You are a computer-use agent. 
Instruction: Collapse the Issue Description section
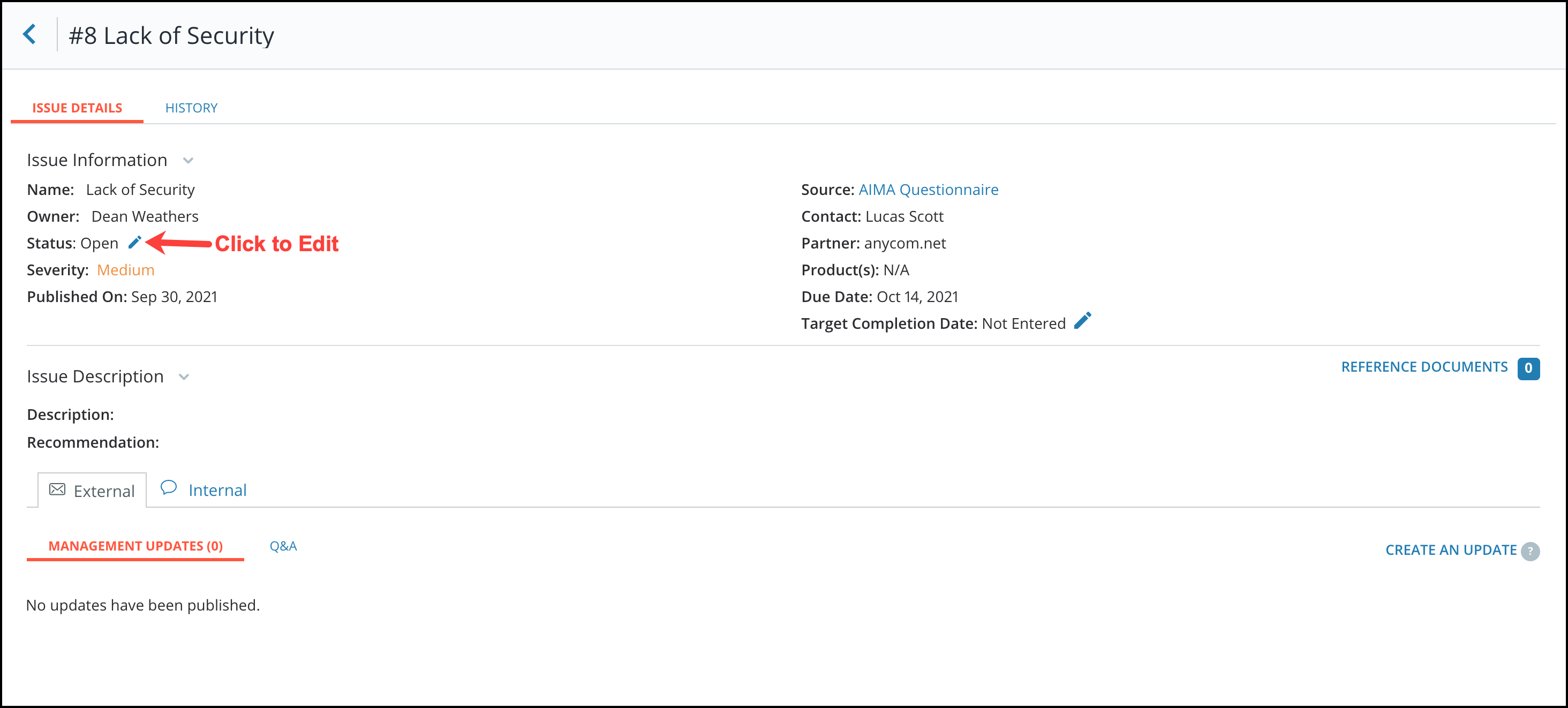[x=184, y=377]
